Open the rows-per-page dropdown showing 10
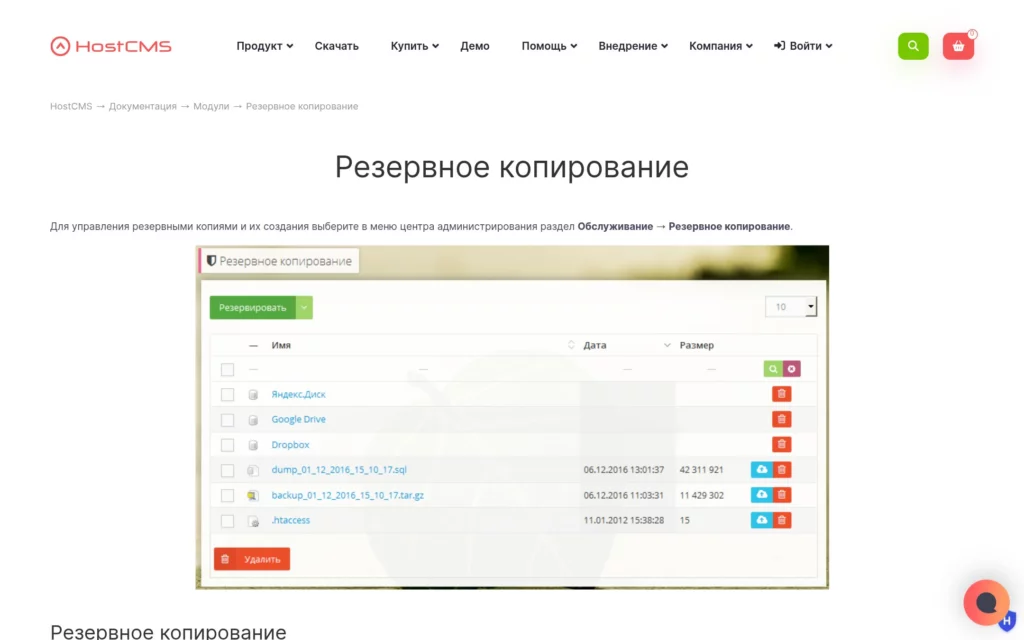This screenshot has height=640, width=1024. pyautogui.click(x=791, y=306)
